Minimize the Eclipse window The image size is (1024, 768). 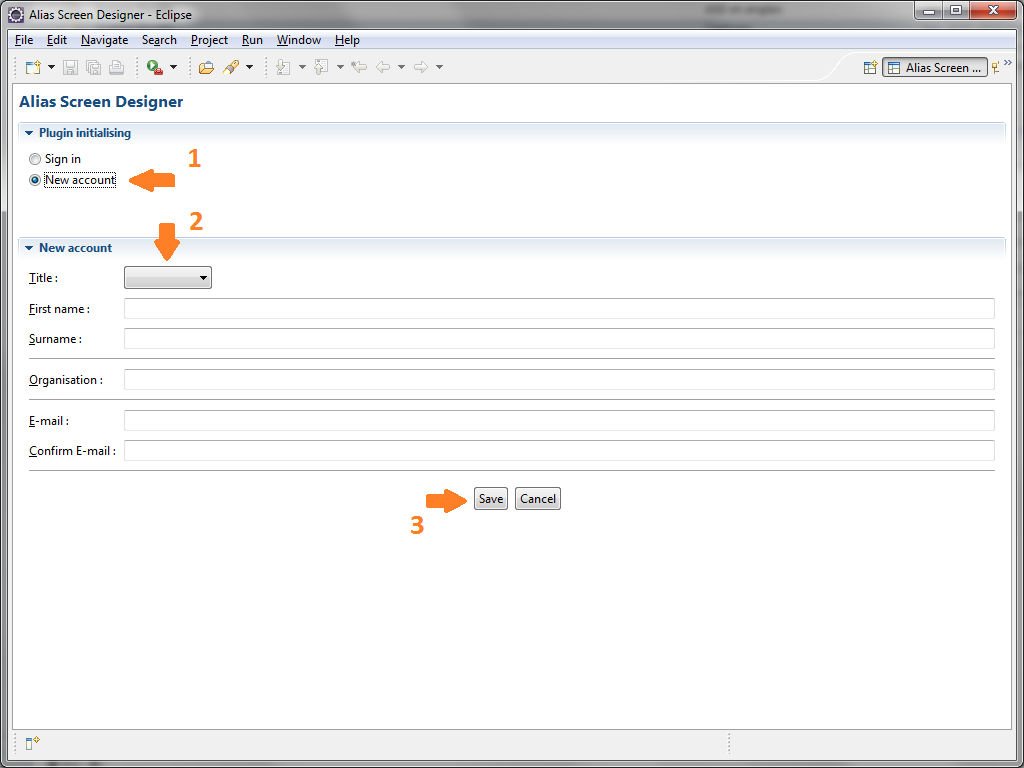pyautogui.click(x=929, y=11)
